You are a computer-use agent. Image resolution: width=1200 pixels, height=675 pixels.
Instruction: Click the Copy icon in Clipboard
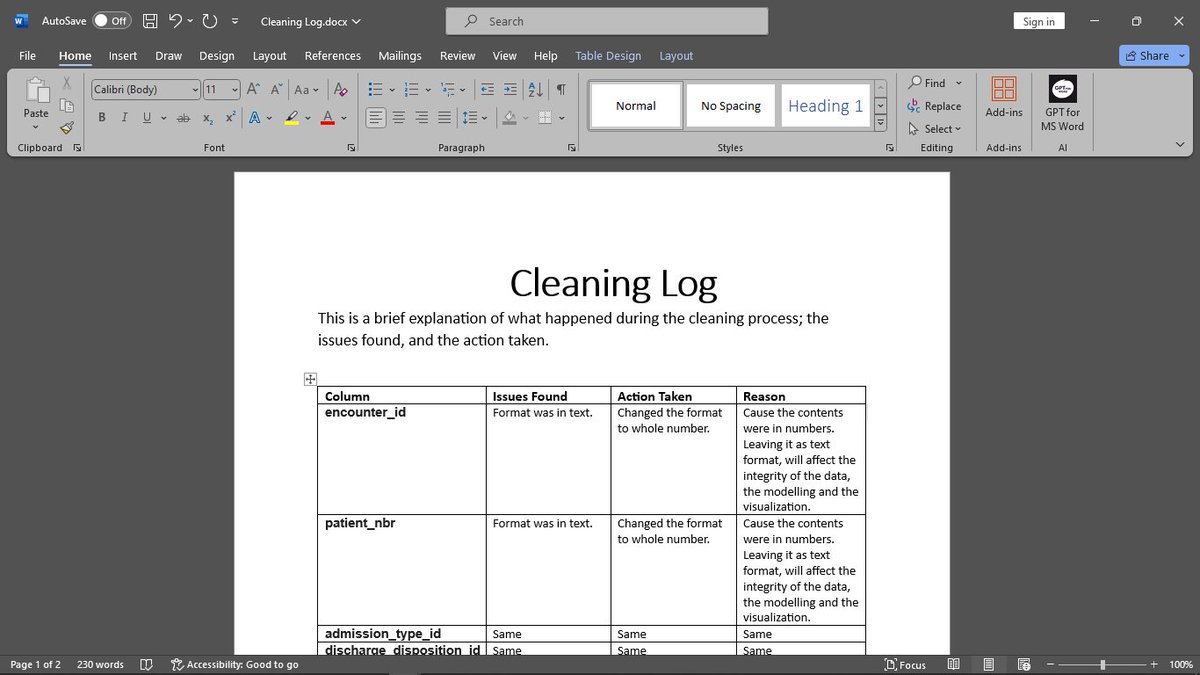[x=67, y=105]
